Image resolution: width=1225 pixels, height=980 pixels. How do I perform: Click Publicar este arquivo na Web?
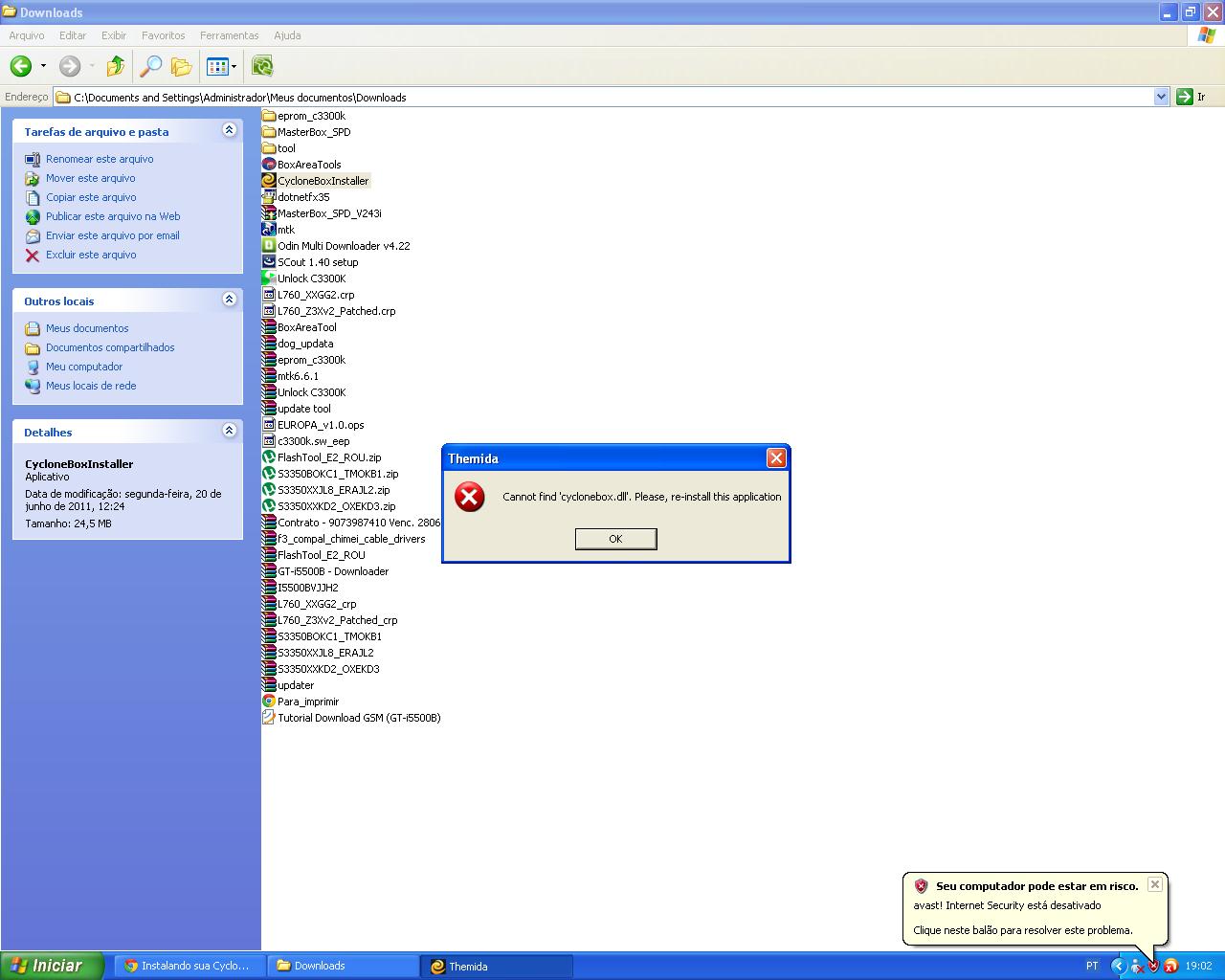point(113,216)
